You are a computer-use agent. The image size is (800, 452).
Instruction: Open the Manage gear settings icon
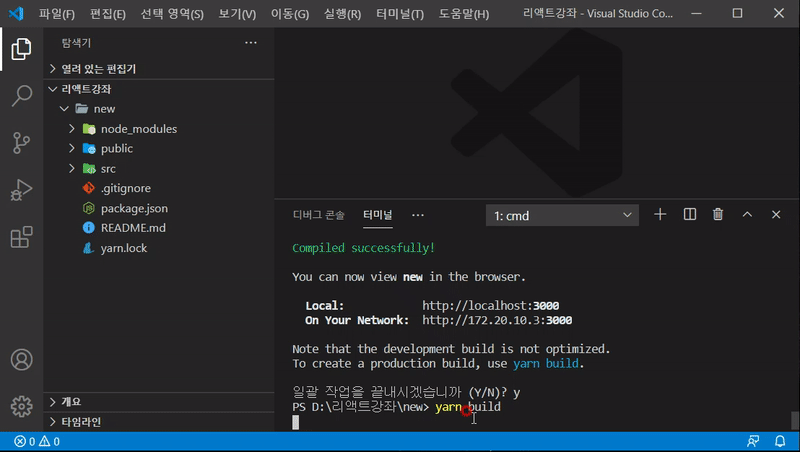click(x=21, y=407)
